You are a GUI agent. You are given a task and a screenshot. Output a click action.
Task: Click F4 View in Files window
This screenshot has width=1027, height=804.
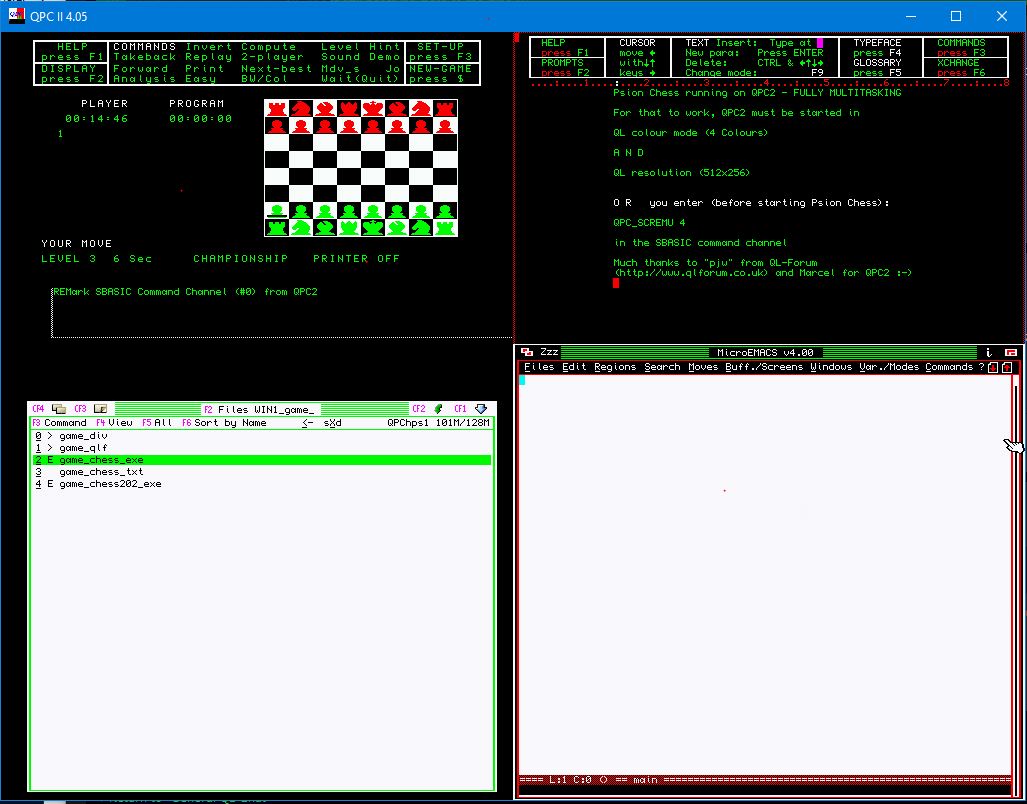click(115, 423)
